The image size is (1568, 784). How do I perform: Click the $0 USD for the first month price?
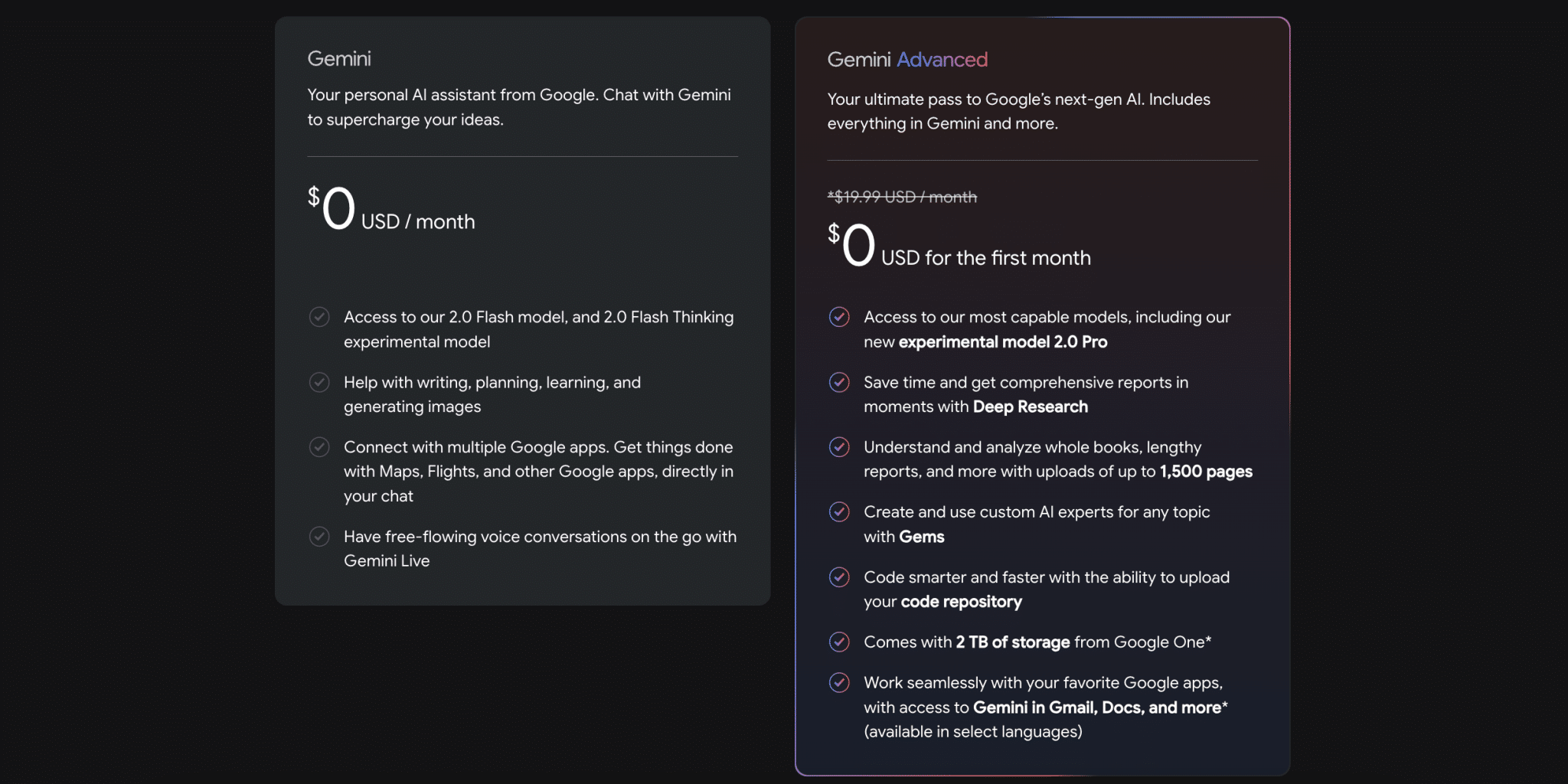[x=959, y=247]
